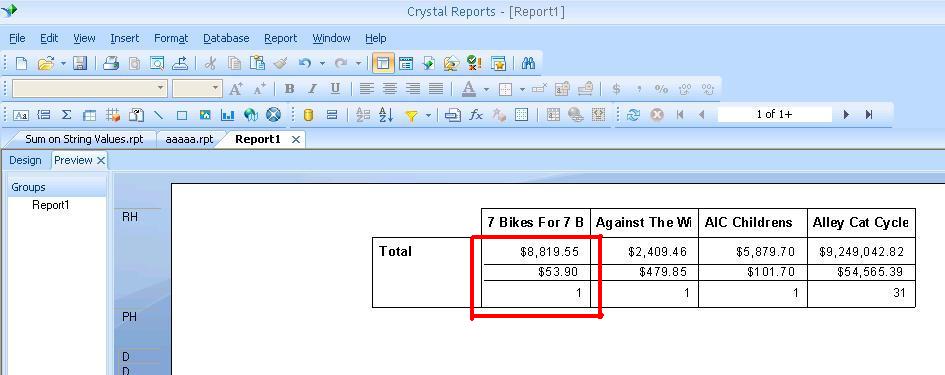Expand the Undo history dropdown arrow

point(322,63)
